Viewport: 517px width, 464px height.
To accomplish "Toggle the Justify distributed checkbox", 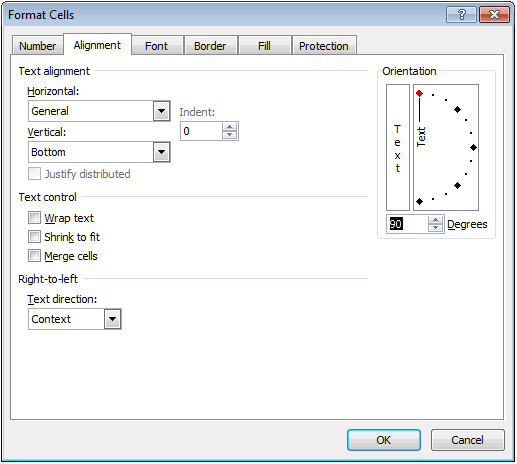I will click(x=34, y=174).
